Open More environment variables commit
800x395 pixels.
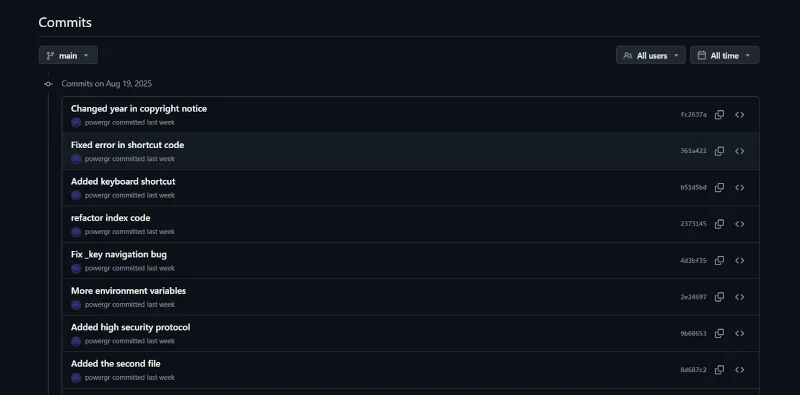point(129,291)
